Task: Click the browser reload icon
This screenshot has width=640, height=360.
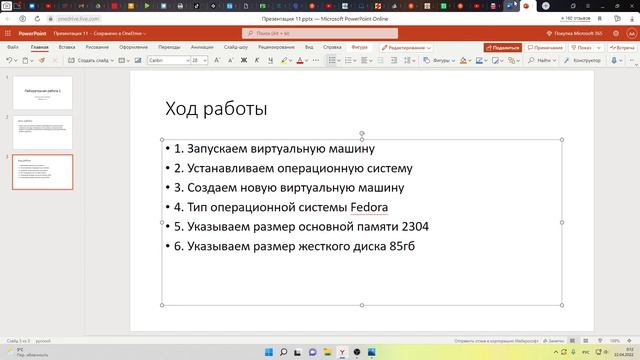Action: (x=37, y=19)
